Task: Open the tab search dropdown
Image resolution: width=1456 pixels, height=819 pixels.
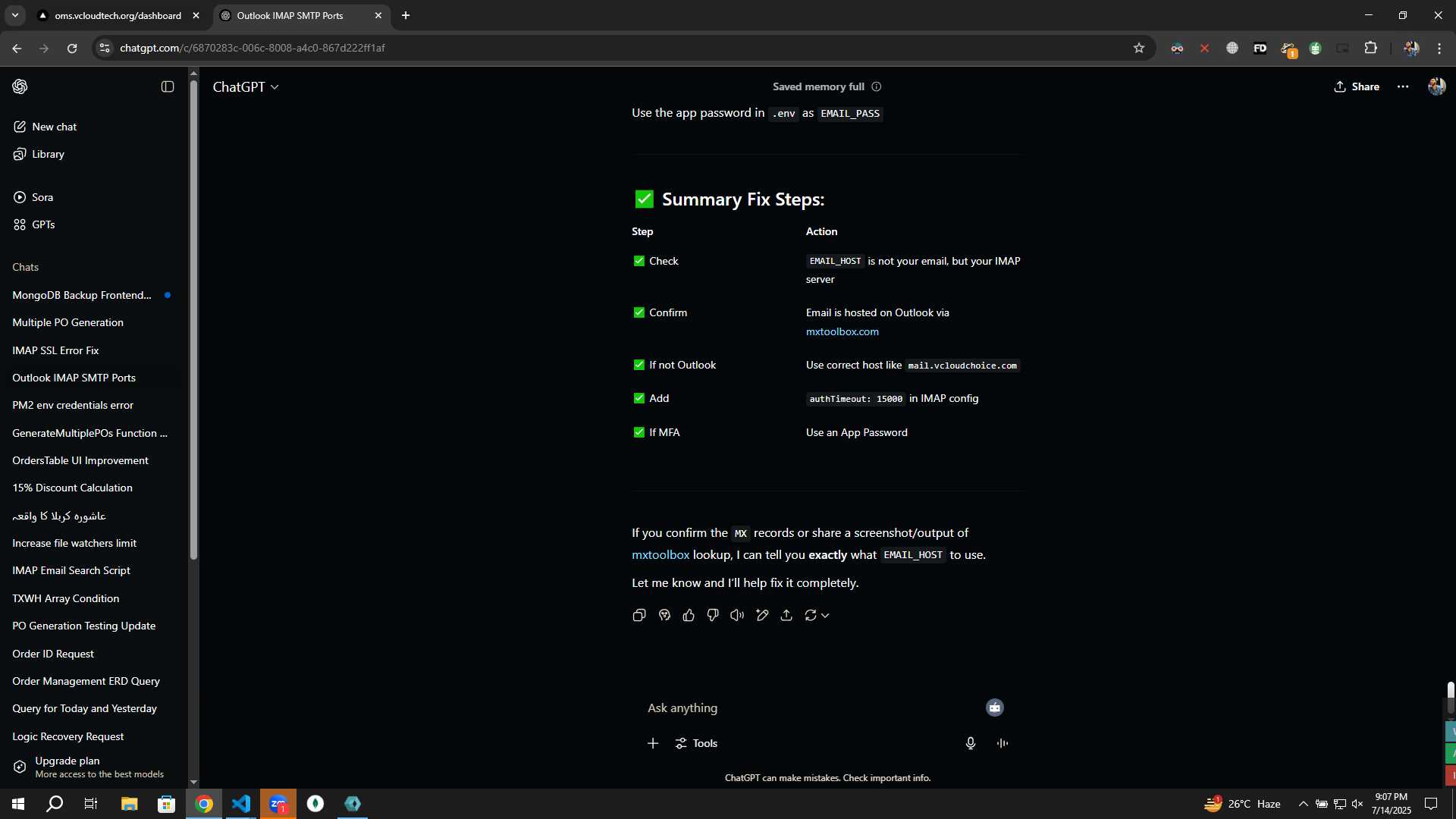Action: click(15, 15)
